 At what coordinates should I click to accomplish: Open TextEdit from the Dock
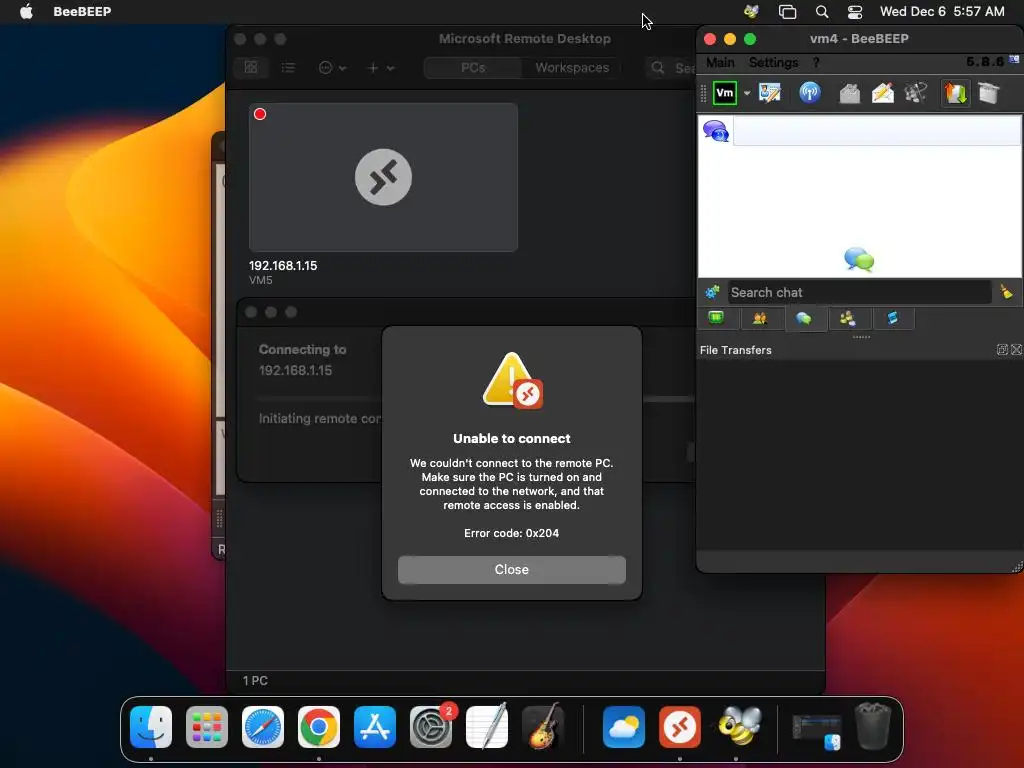[x=487, y=727]
